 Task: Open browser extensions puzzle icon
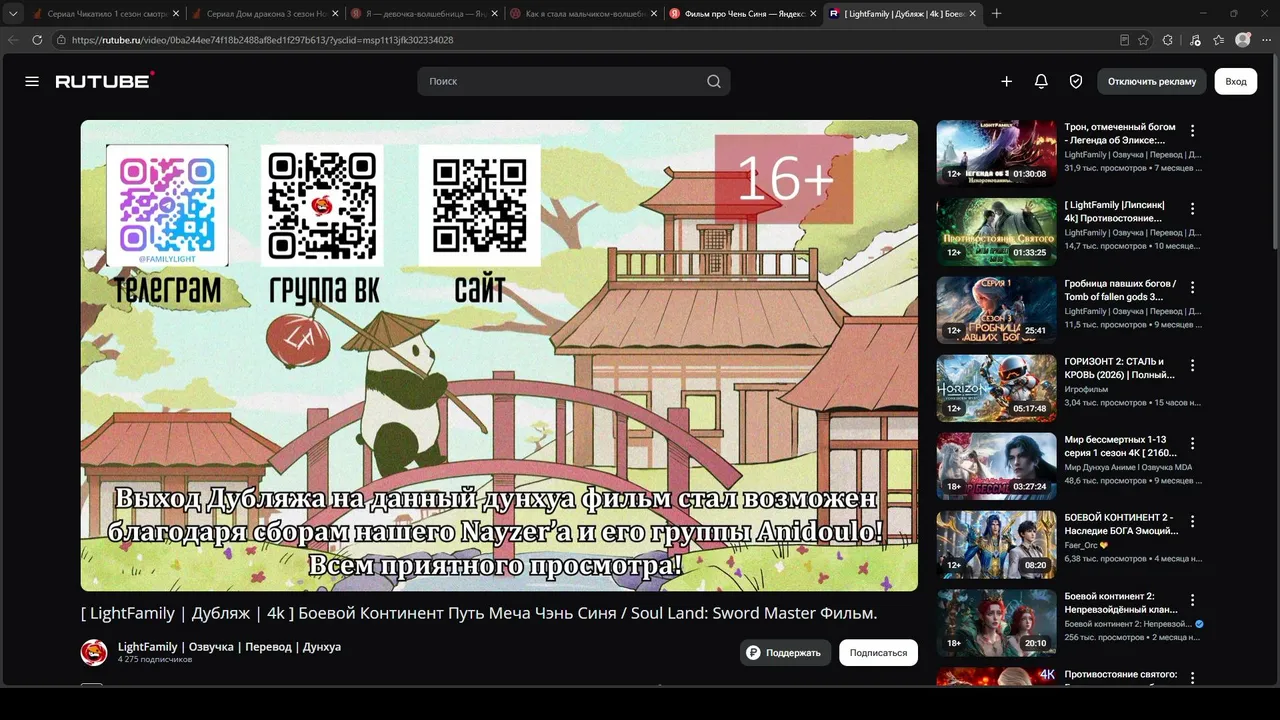(1168, 40)
